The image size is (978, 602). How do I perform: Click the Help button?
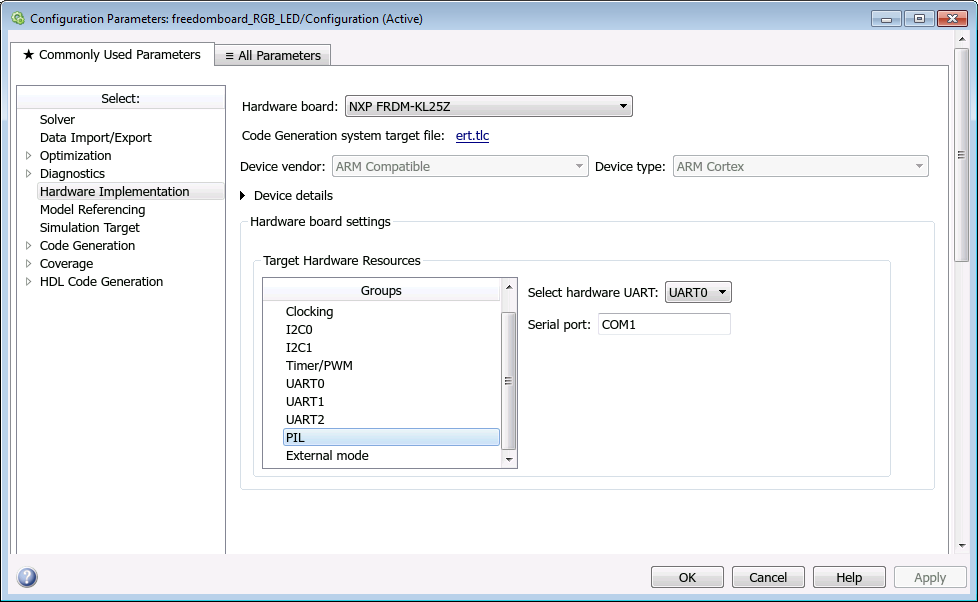pyautogui.click(x=849, y=577)
